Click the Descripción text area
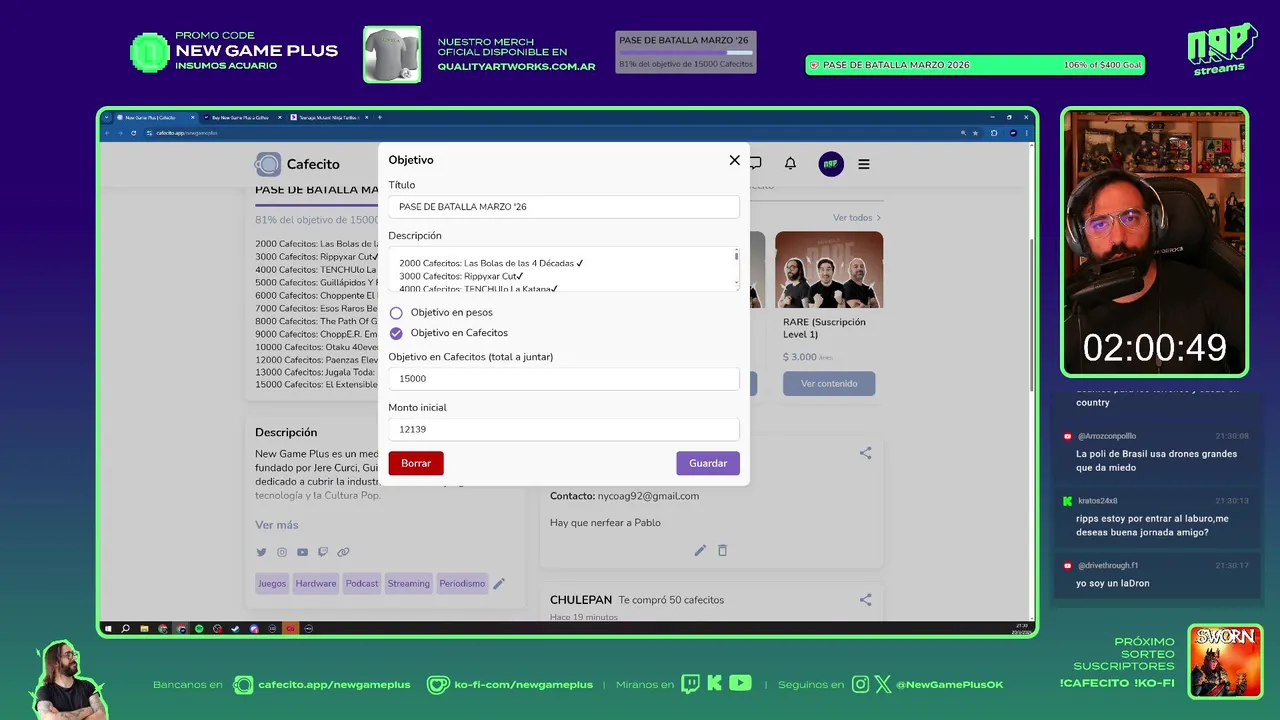 (x=564, y=269)
